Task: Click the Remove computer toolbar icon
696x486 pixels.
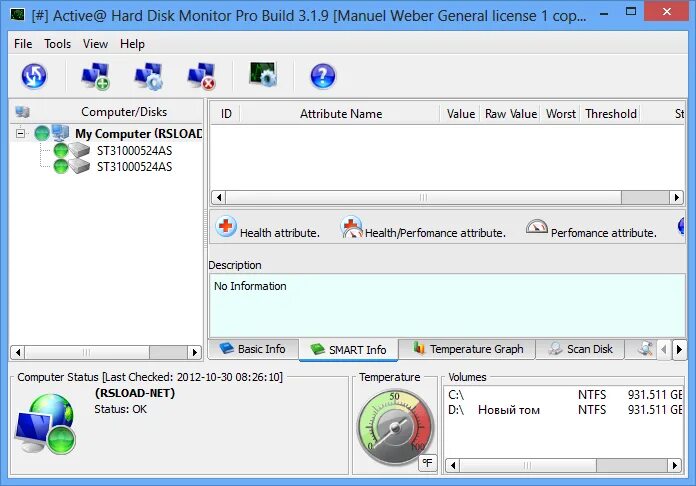Action: coord(202,76)
